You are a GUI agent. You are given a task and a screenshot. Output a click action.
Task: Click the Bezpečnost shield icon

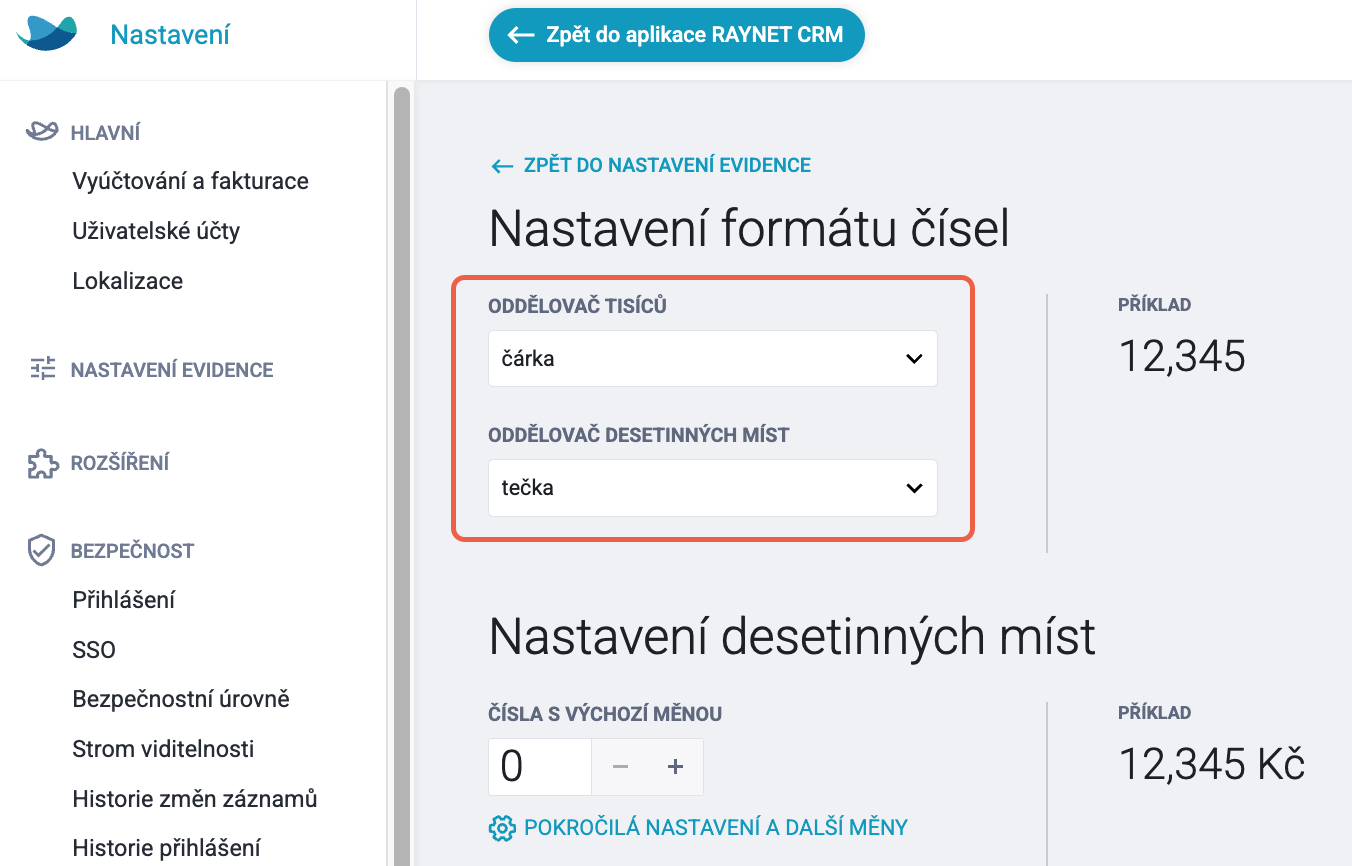coord(41,550)
